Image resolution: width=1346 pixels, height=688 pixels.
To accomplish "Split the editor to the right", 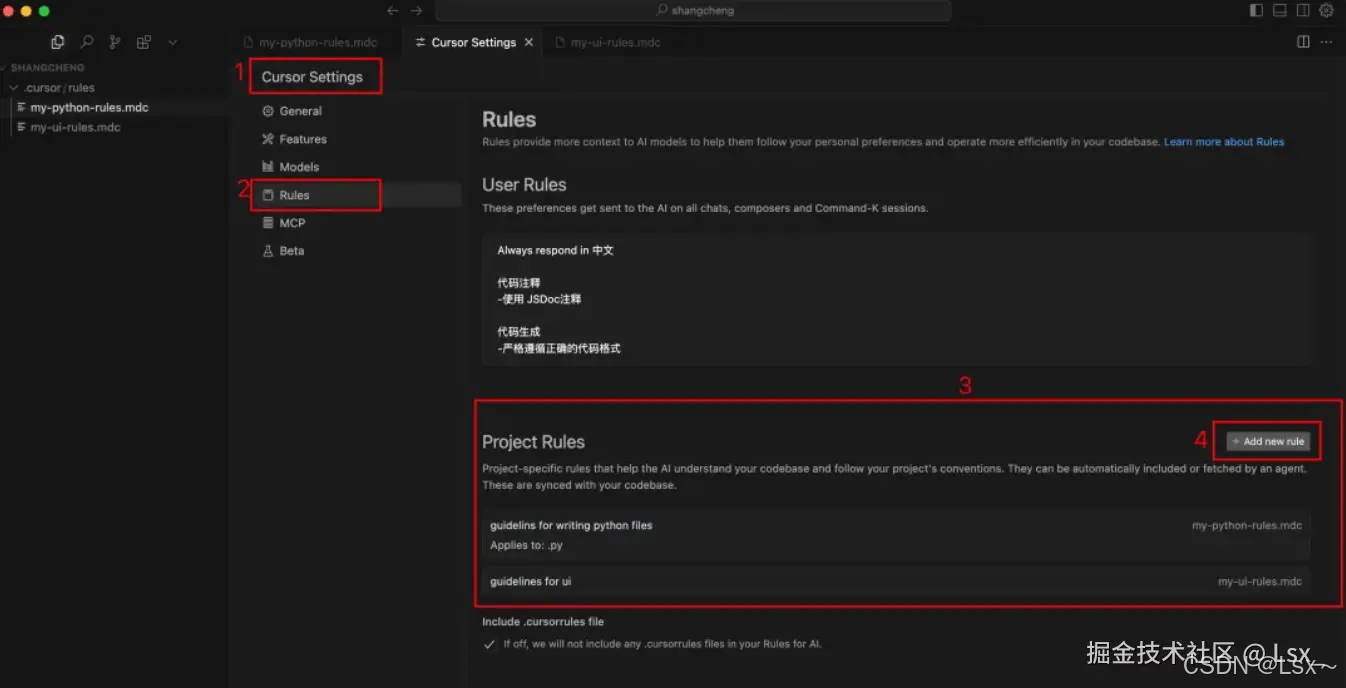I will tap(1303, 42).
